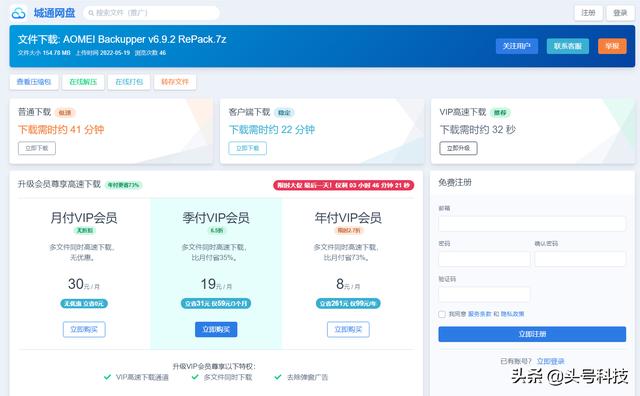Open 查看压缩包 option

coord(34,82)
